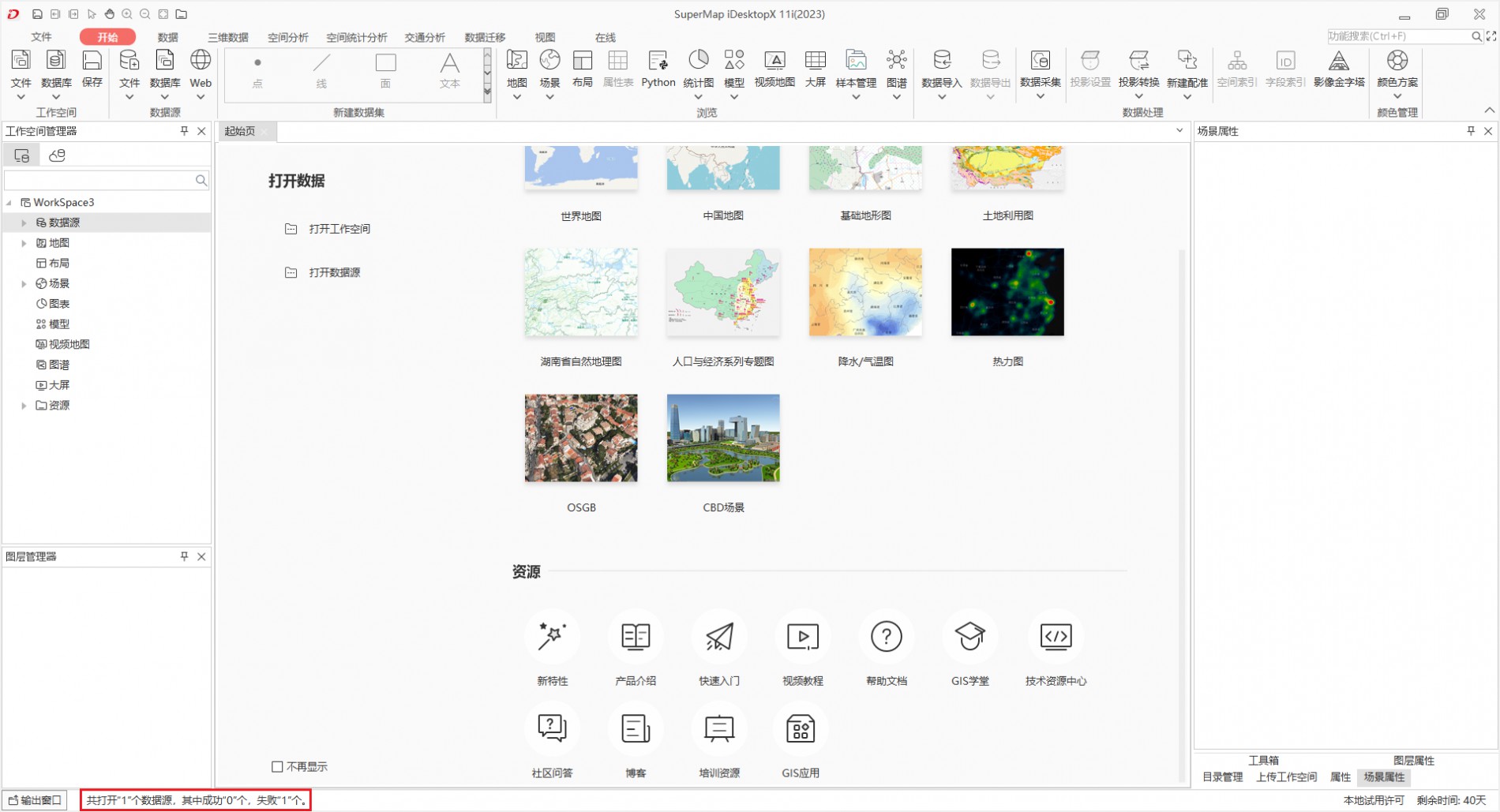Open dropdown arrow under 统计图

(x=698, y=97)
